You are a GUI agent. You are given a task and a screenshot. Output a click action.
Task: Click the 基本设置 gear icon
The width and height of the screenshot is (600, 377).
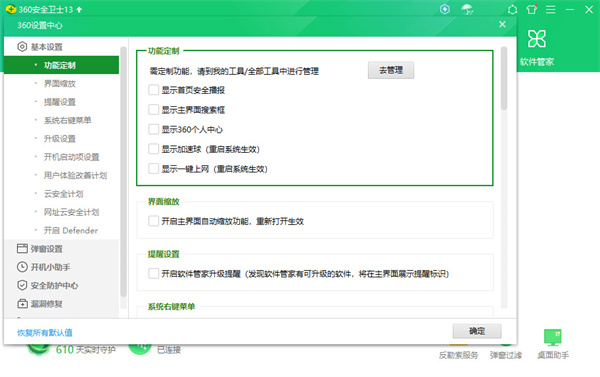pos(22,47)
